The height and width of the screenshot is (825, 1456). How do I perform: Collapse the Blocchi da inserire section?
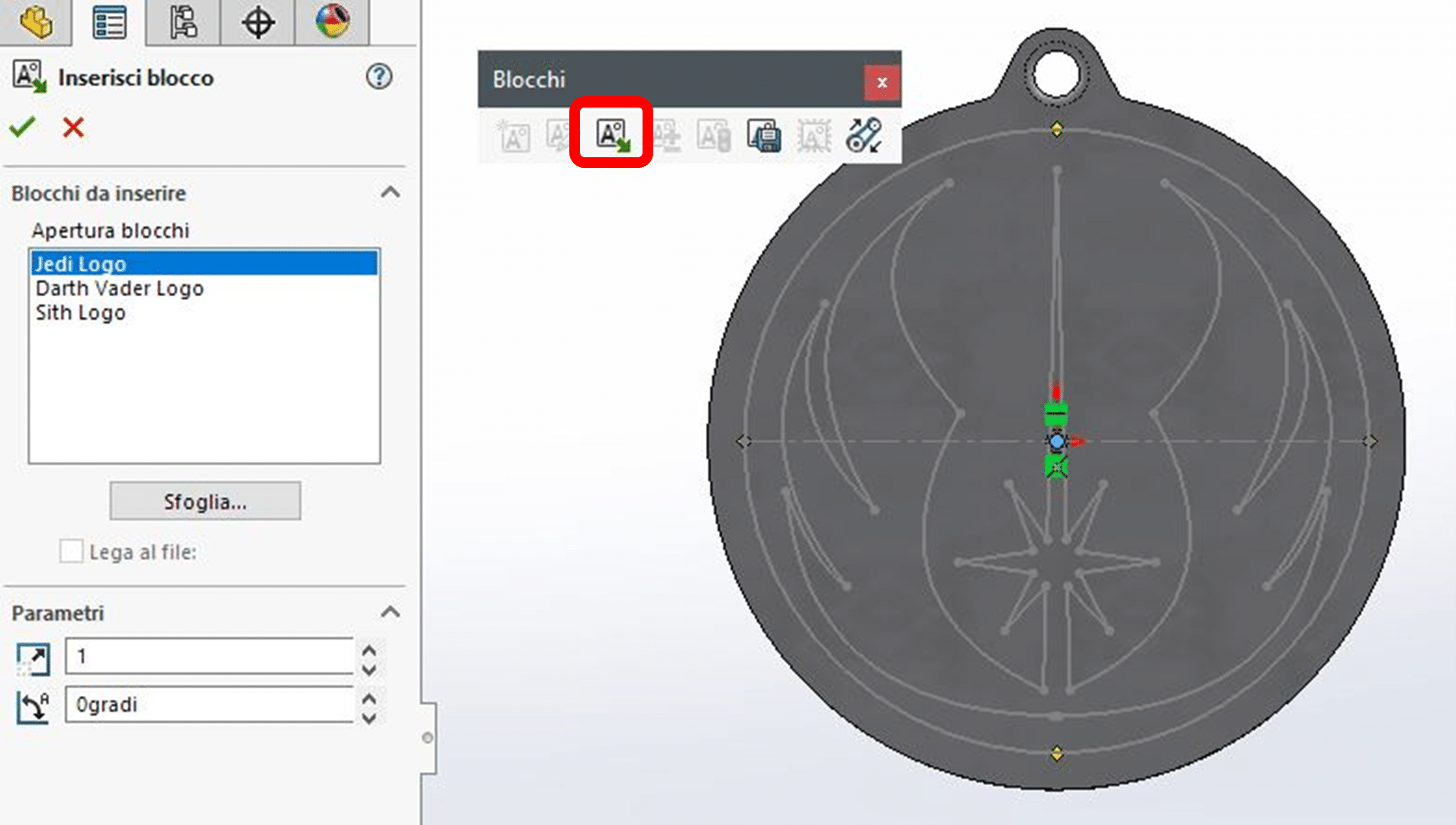pyautogui.click(x=391, y=192)
